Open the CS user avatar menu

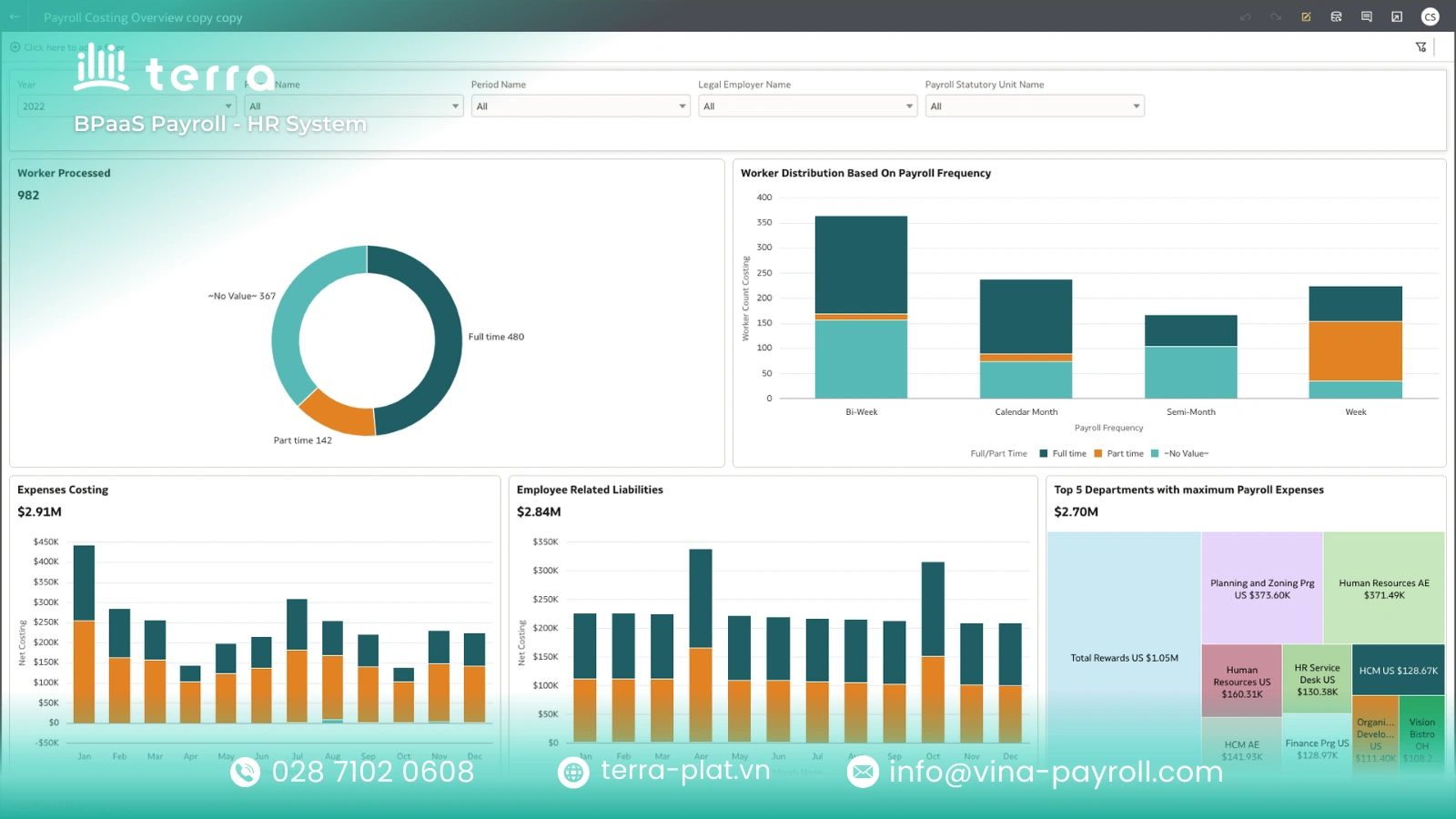tap(1430, 16)
